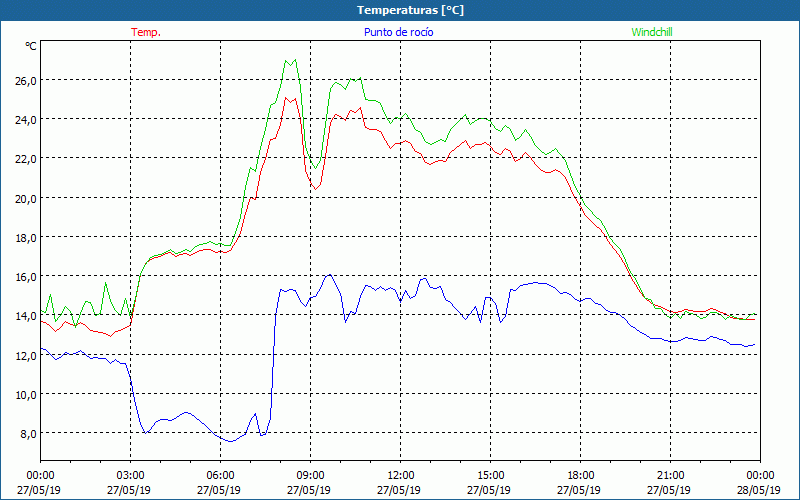The height and width of the screenshot is (500, 800).
Task: Click the 18:00 time axis label
Action: (x=580, y=476)
